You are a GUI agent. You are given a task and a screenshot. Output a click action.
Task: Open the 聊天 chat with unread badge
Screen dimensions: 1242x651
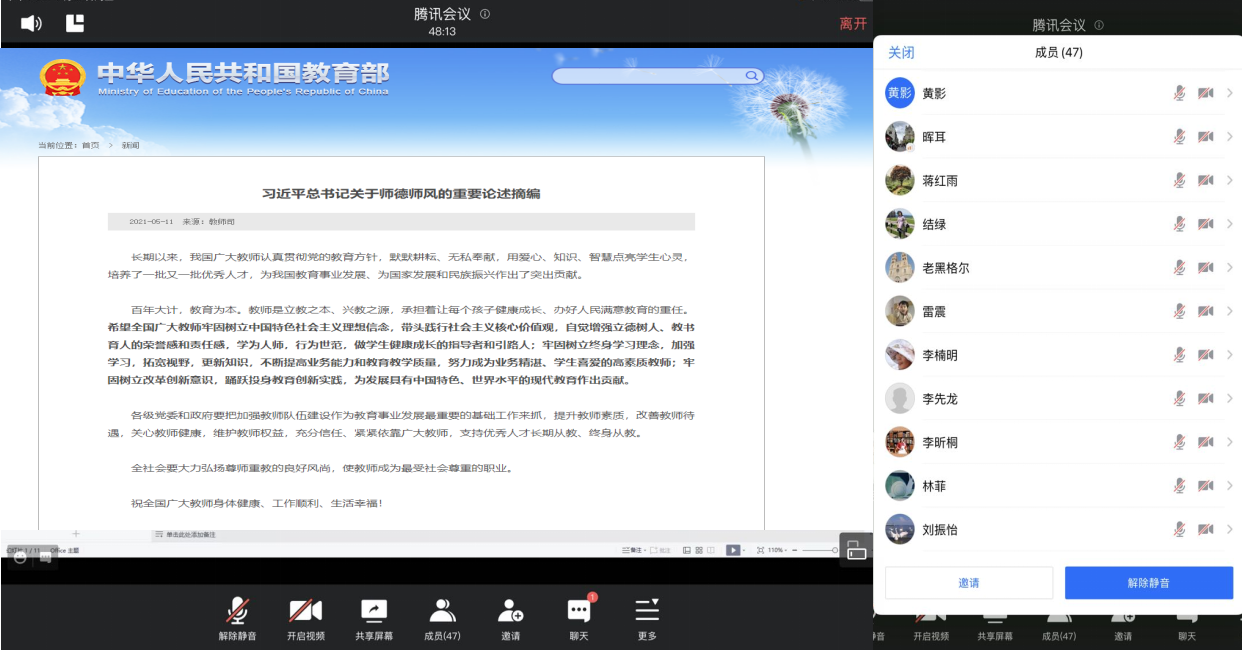pos(579,618)
